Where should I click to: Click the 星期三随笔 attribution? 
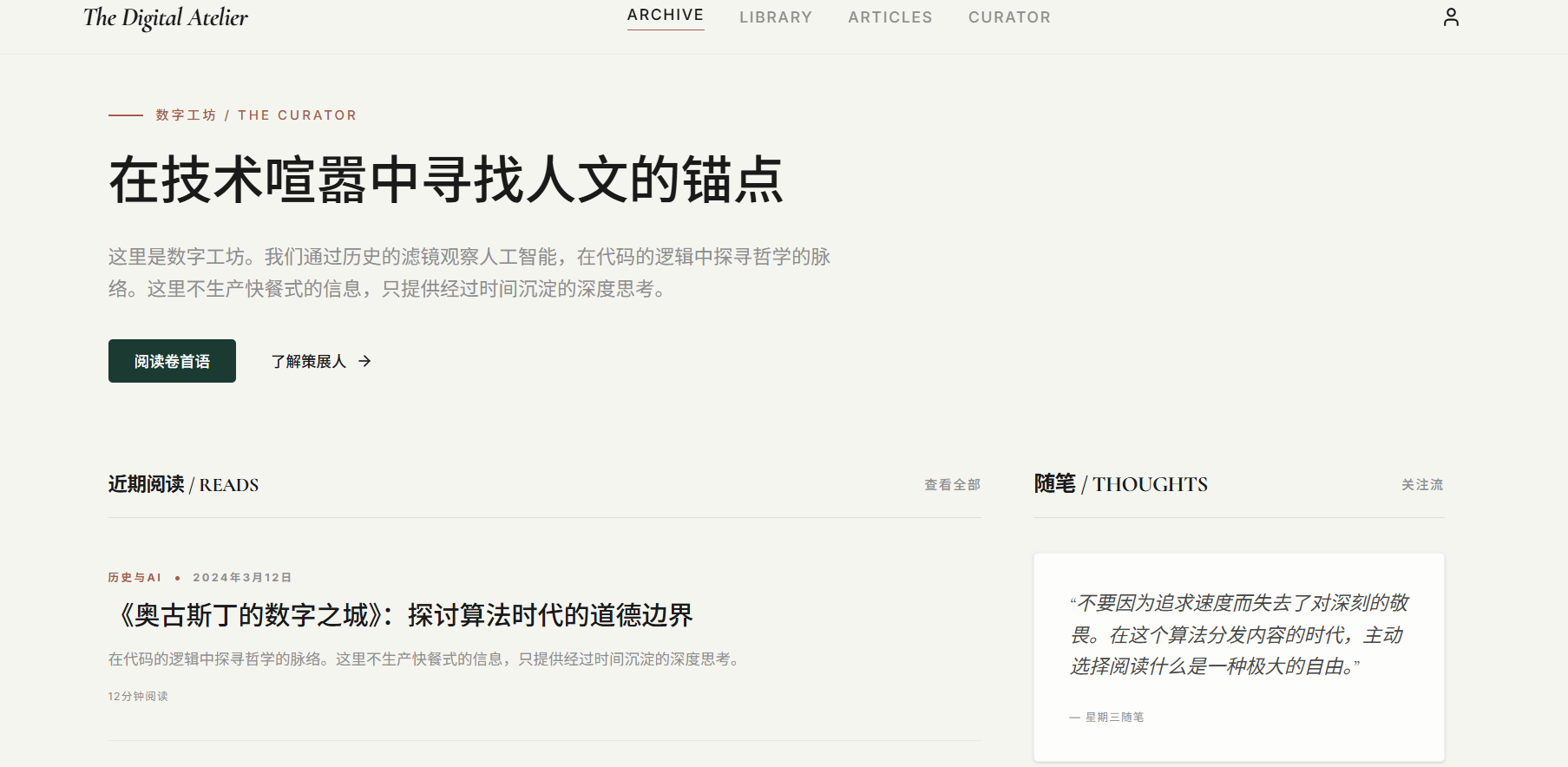[x=1114, y=718]
